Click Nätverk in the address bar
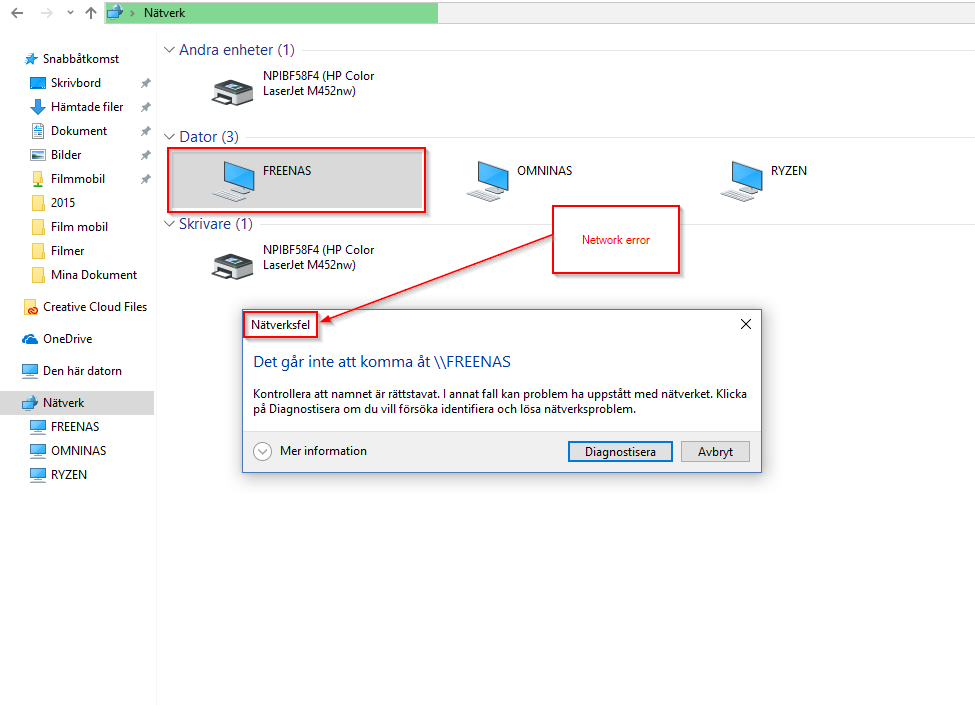Image resolution: width=975 pixels, height=705 pixels. point(164,12)
